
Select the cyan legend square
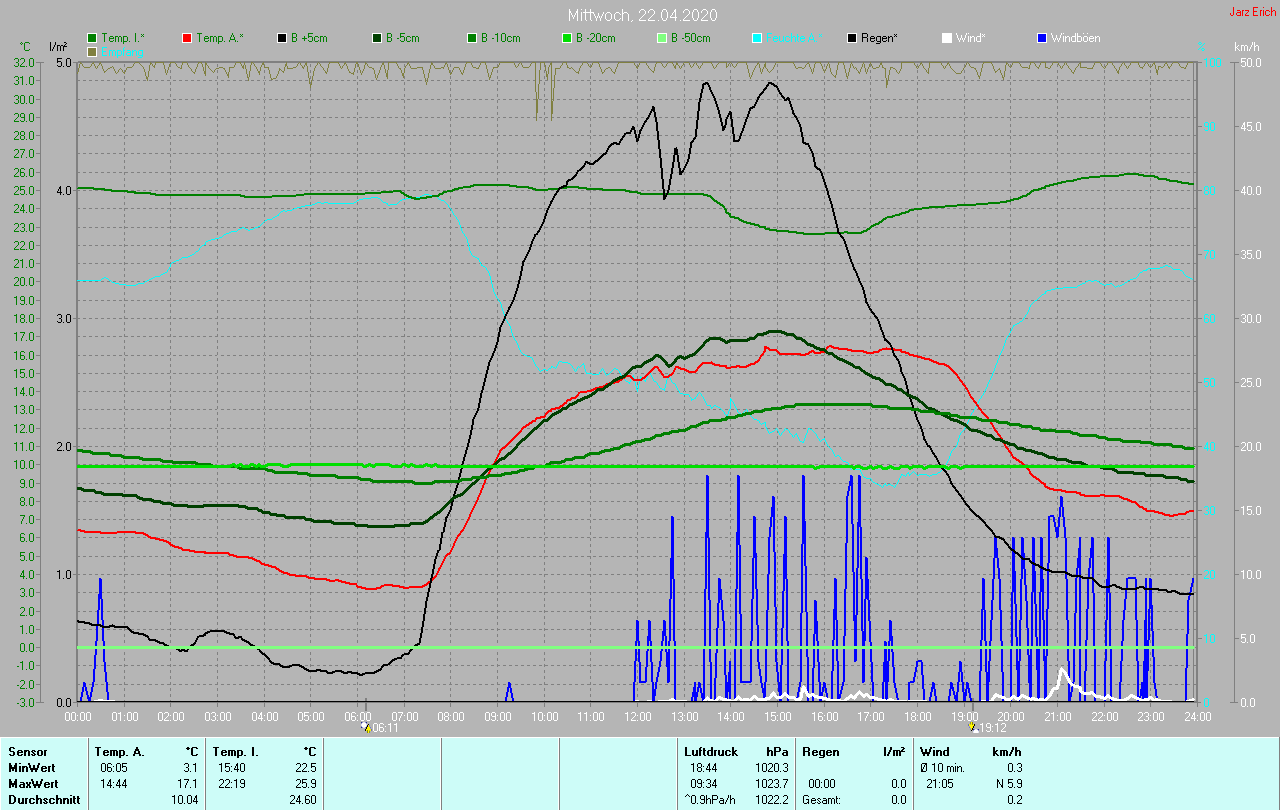coord(757,38)
